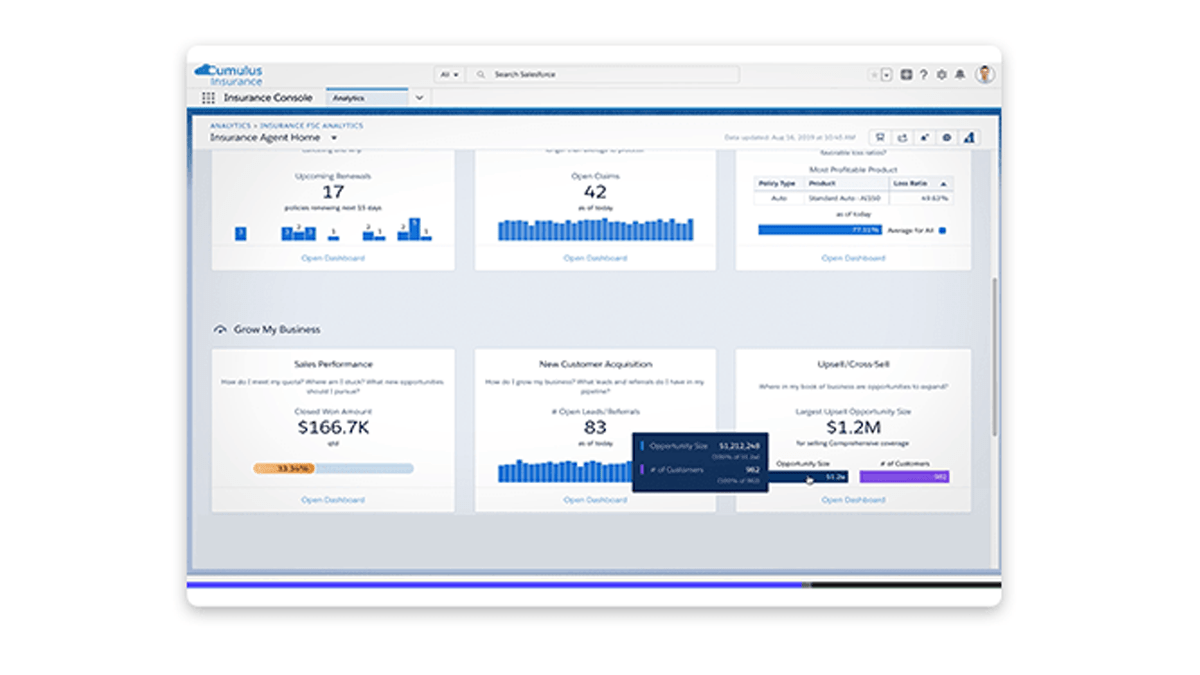The image size is (1200, 675).
Task: Click the leftmost icon in the dashboard toolbar
Action: (880, 138)
